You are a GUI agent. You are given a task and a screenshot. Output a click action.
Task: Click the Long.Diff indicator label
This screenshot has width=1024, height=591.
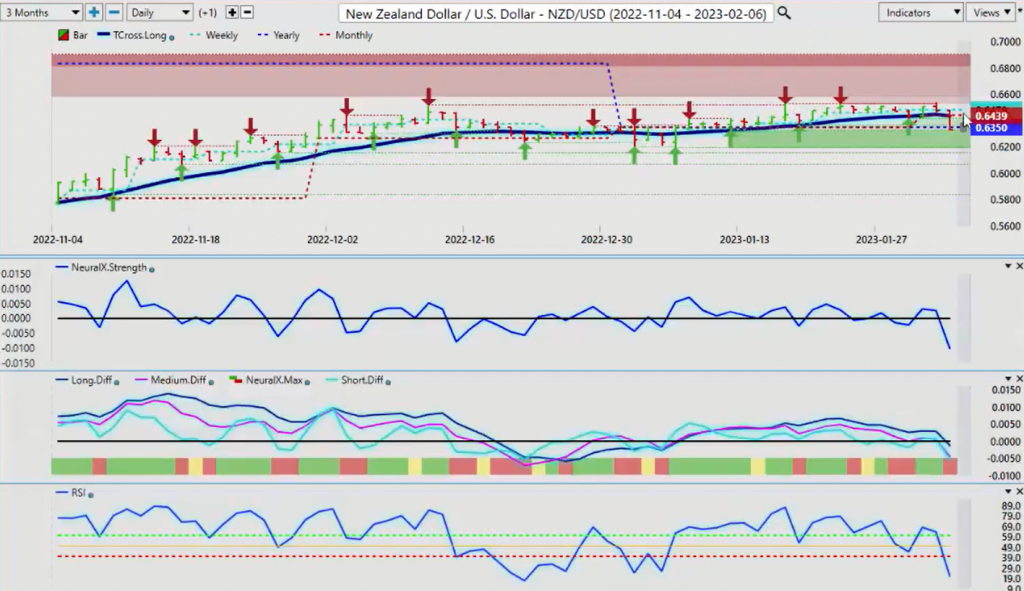(x=91, y=380)
